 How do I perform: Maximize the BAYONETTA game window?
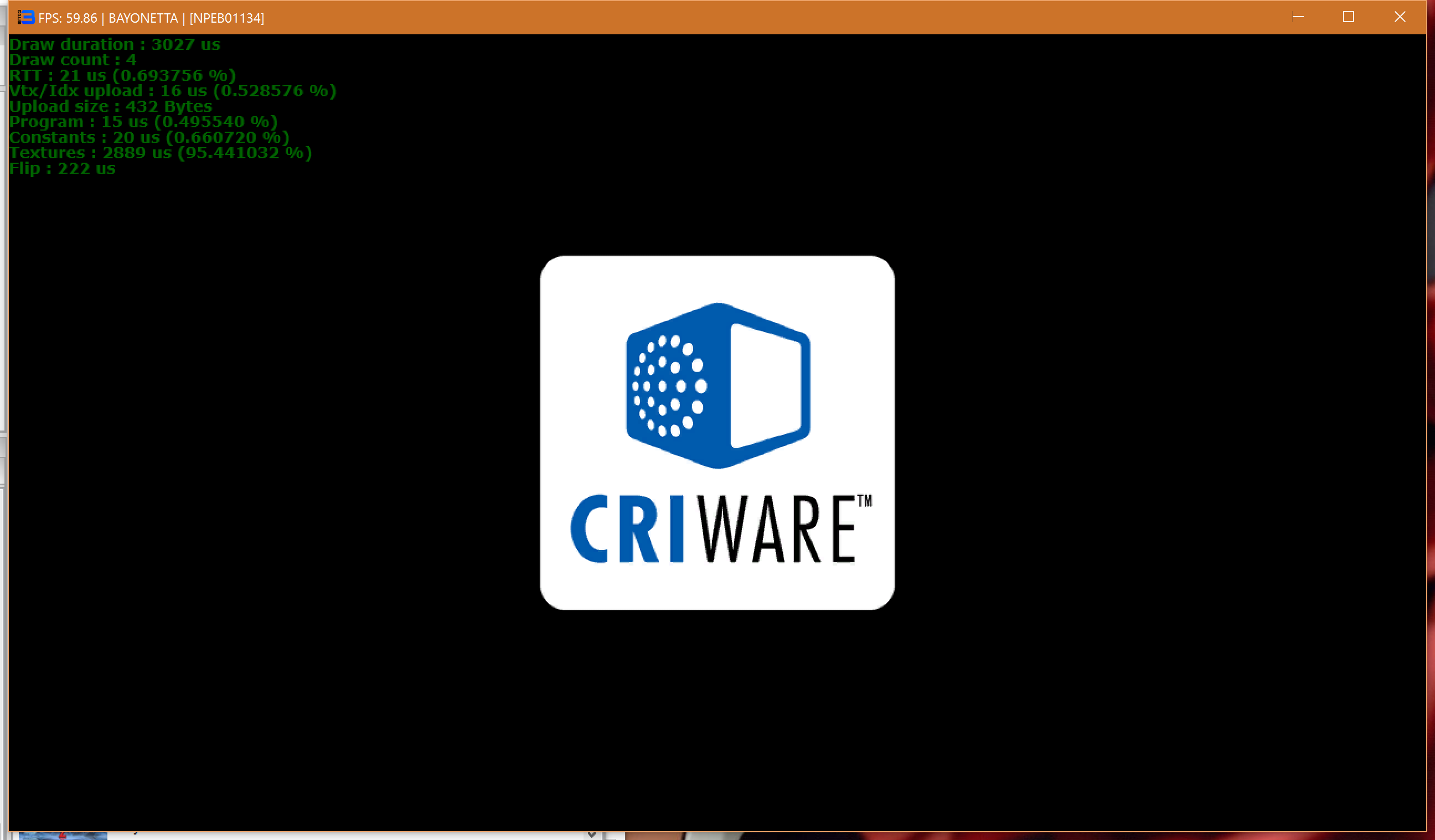click(1348, 17)
